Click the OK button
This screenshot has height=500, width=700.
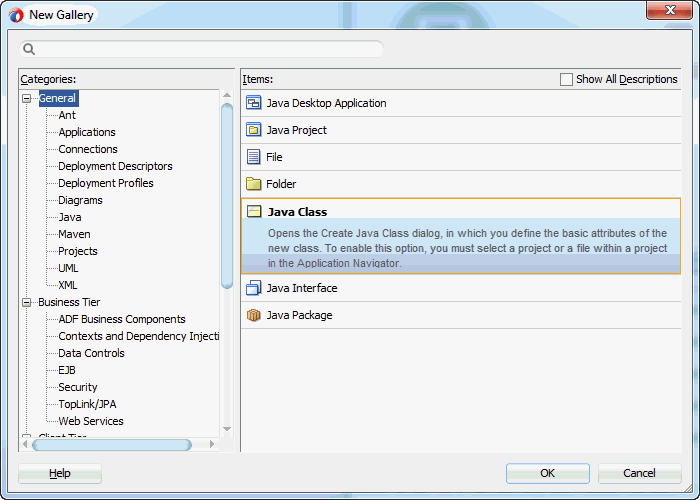(x=548, y=473)
